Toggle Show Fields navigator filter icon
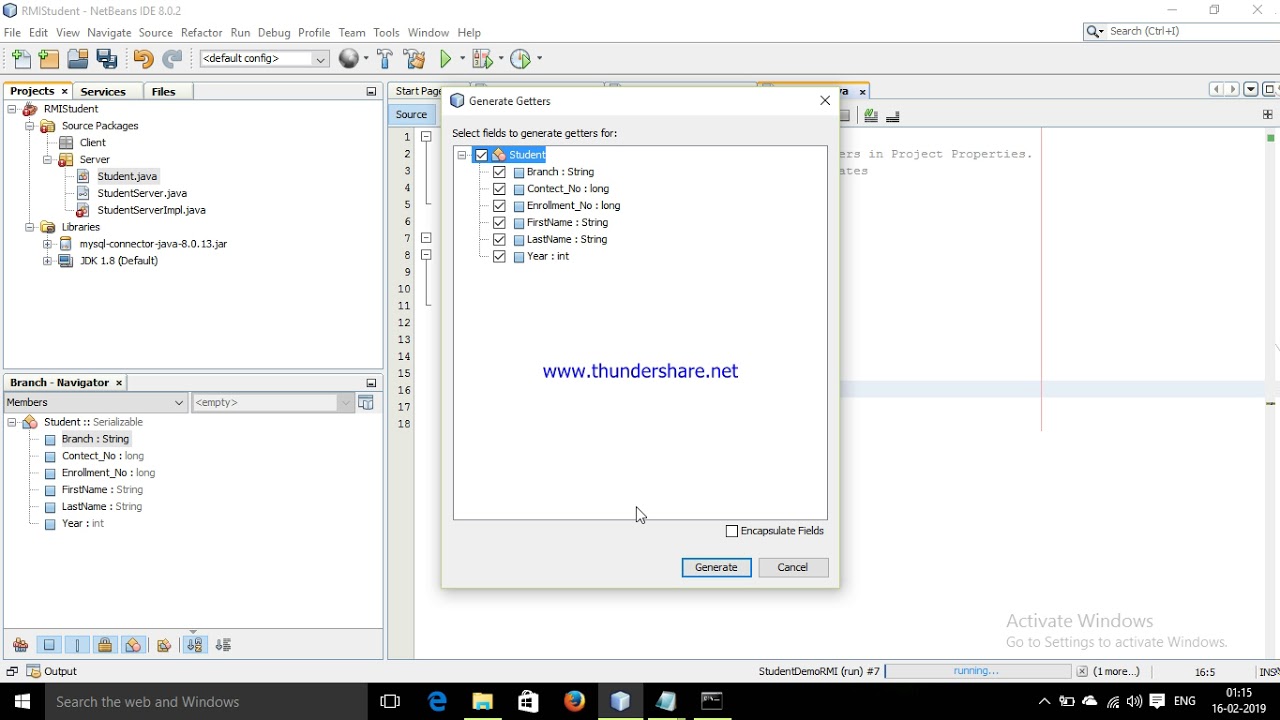 click(x=49, y=645)
